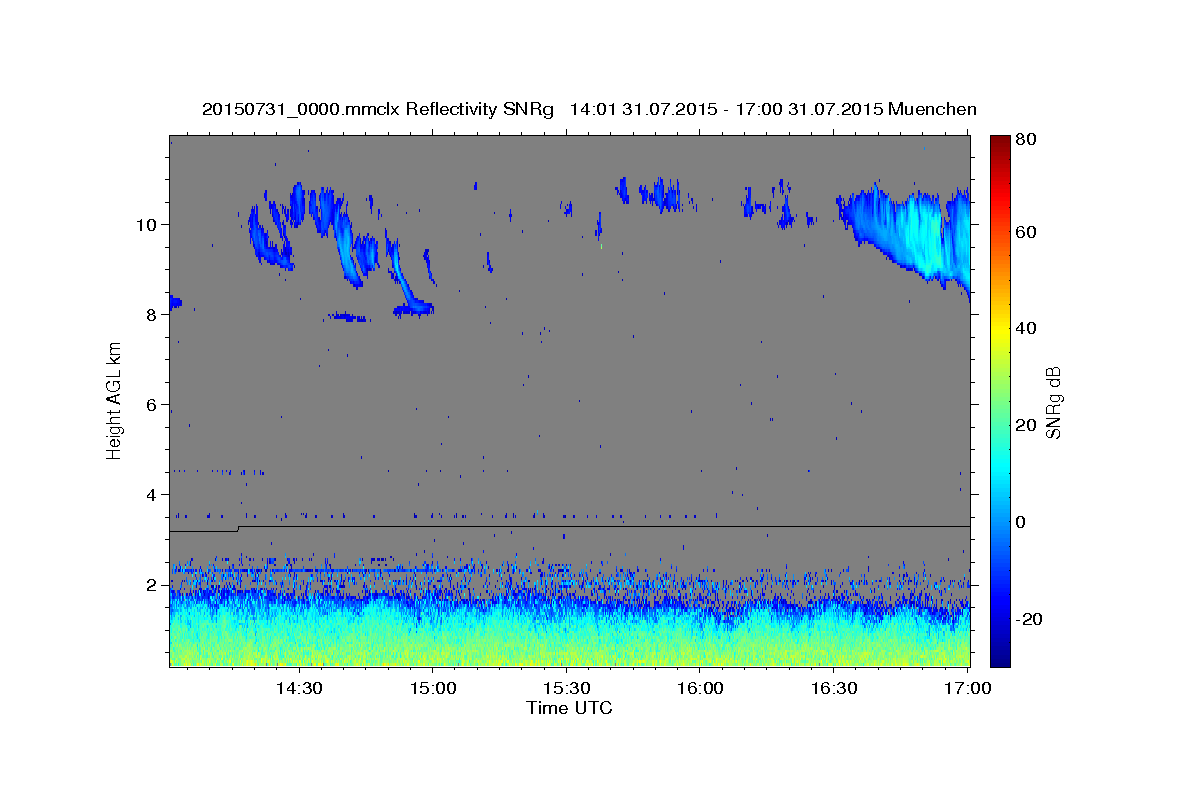Click the 17:00 time tick label
Screen dimensions: 1200x800
click(x=968, y=689)
